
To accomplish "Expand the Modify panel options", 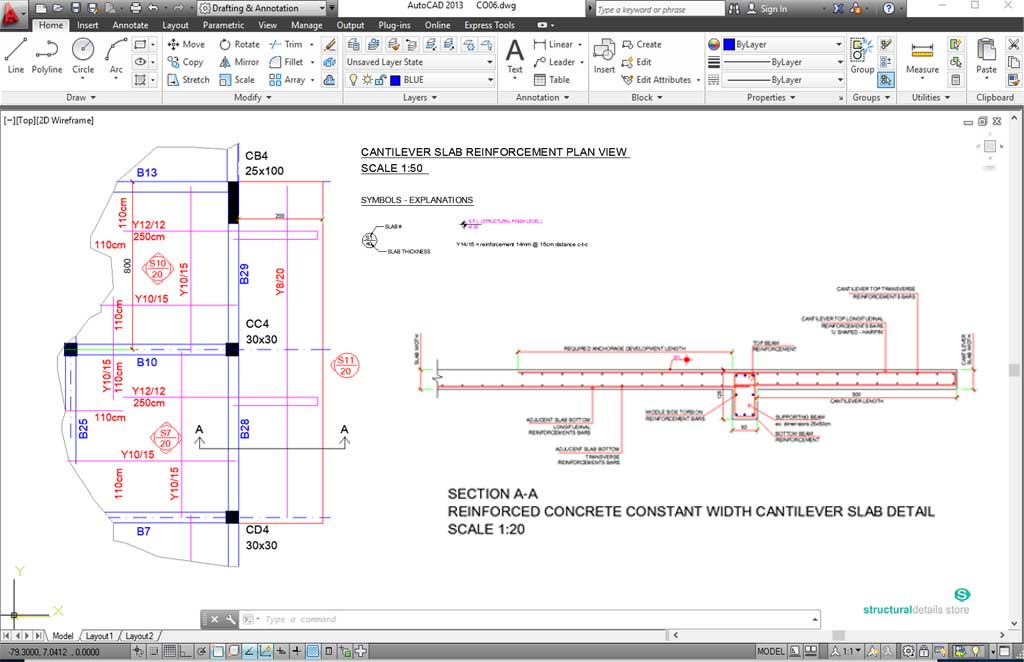I will [x=247, y=98].
